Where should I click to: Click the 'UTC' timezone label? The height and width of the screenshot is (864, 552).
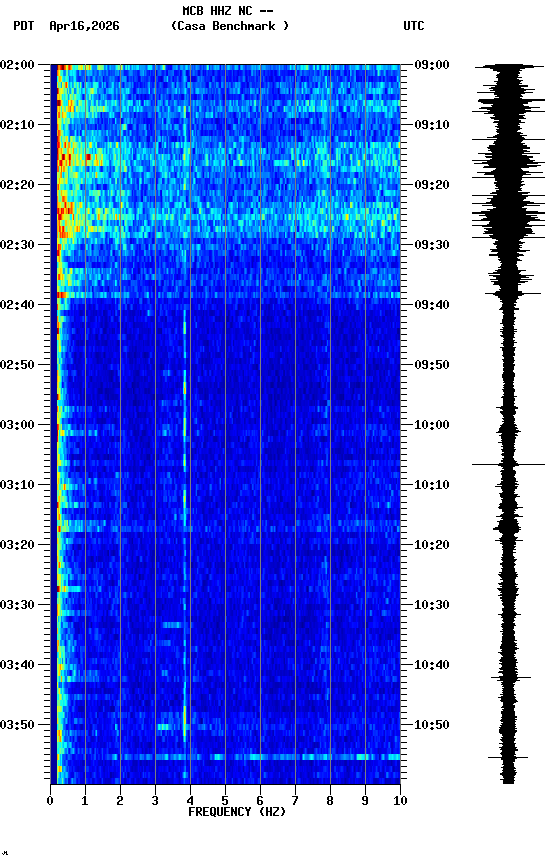coord(414,26)
